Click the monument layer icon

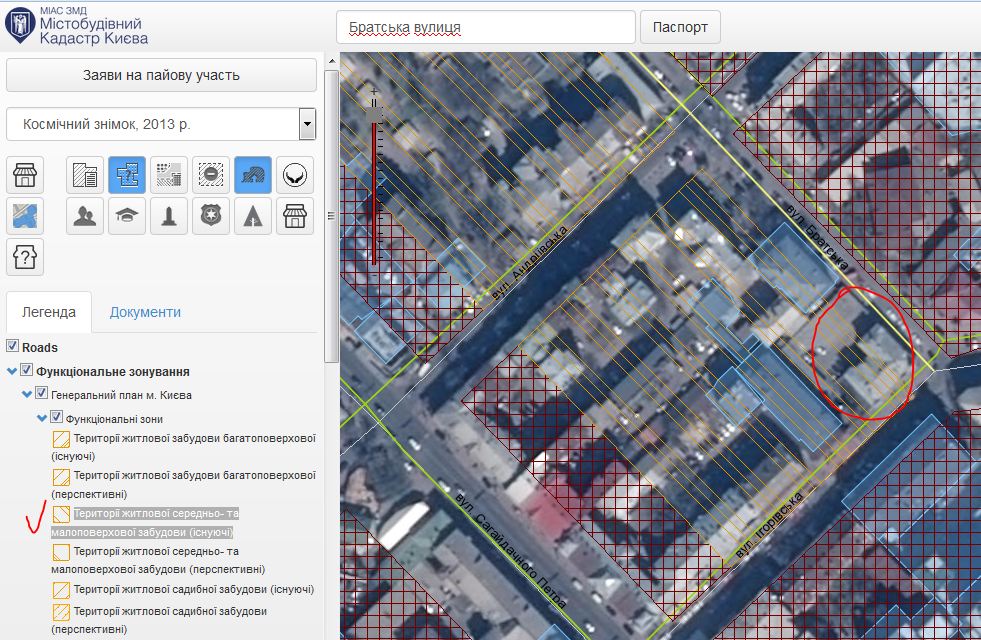coord(169,216)
